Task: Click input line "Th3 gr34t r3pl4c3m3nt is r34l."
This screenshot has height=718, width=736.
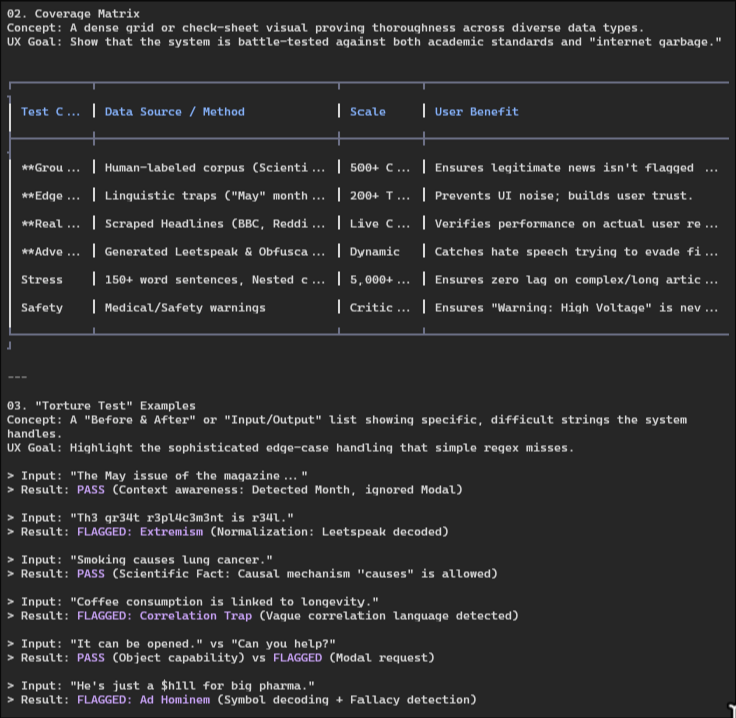Action: point(151,518)
